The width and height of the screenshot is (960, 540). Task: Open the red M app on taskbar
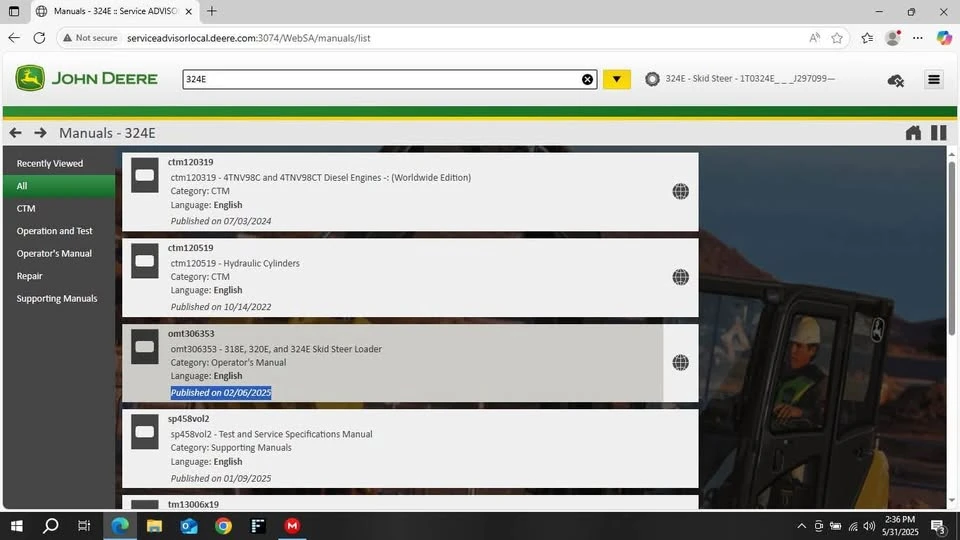point(292,525)
